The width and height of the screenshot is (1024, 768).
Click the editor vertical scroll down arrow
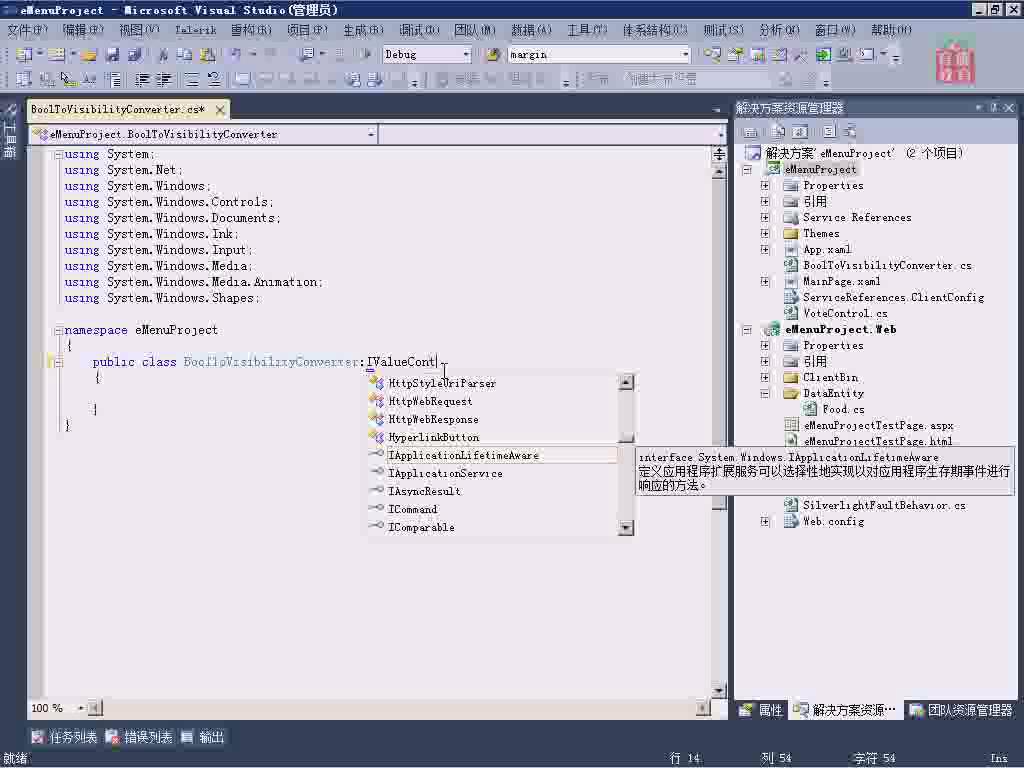tap(718, 691)
